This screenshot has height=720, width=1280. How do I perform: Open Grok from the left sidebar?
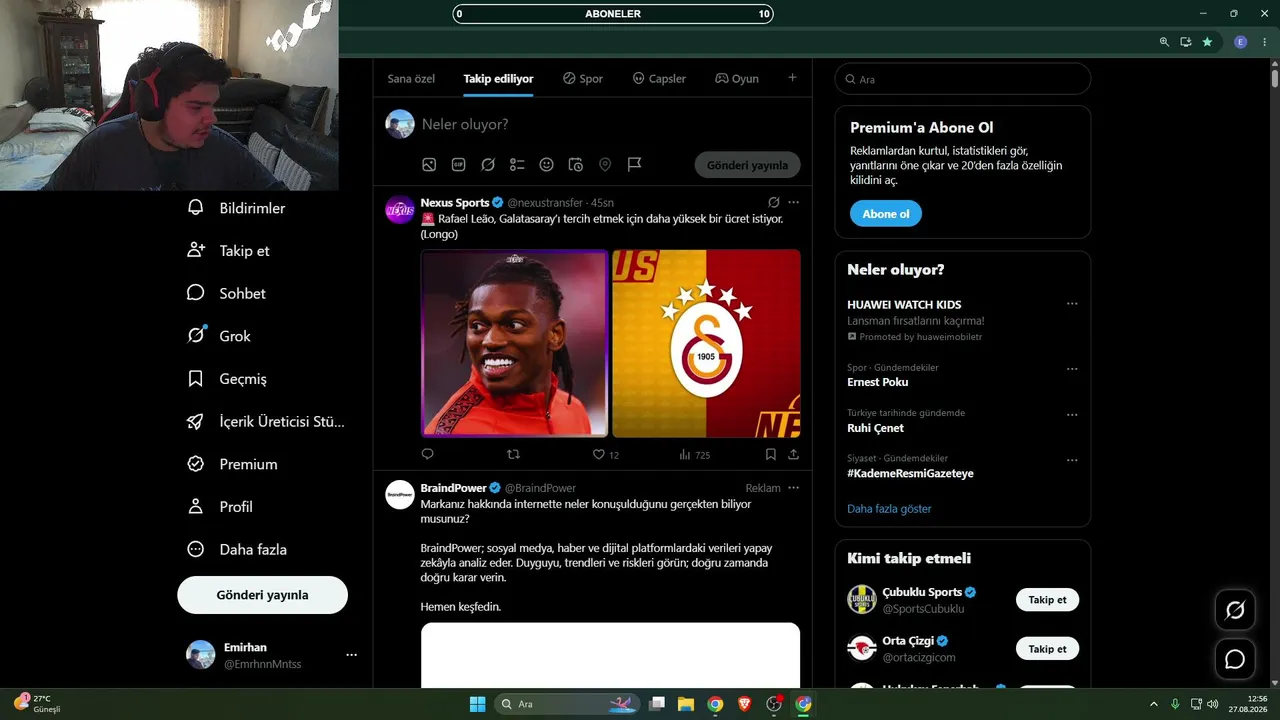pyautogui.click(x=218, y=336)
